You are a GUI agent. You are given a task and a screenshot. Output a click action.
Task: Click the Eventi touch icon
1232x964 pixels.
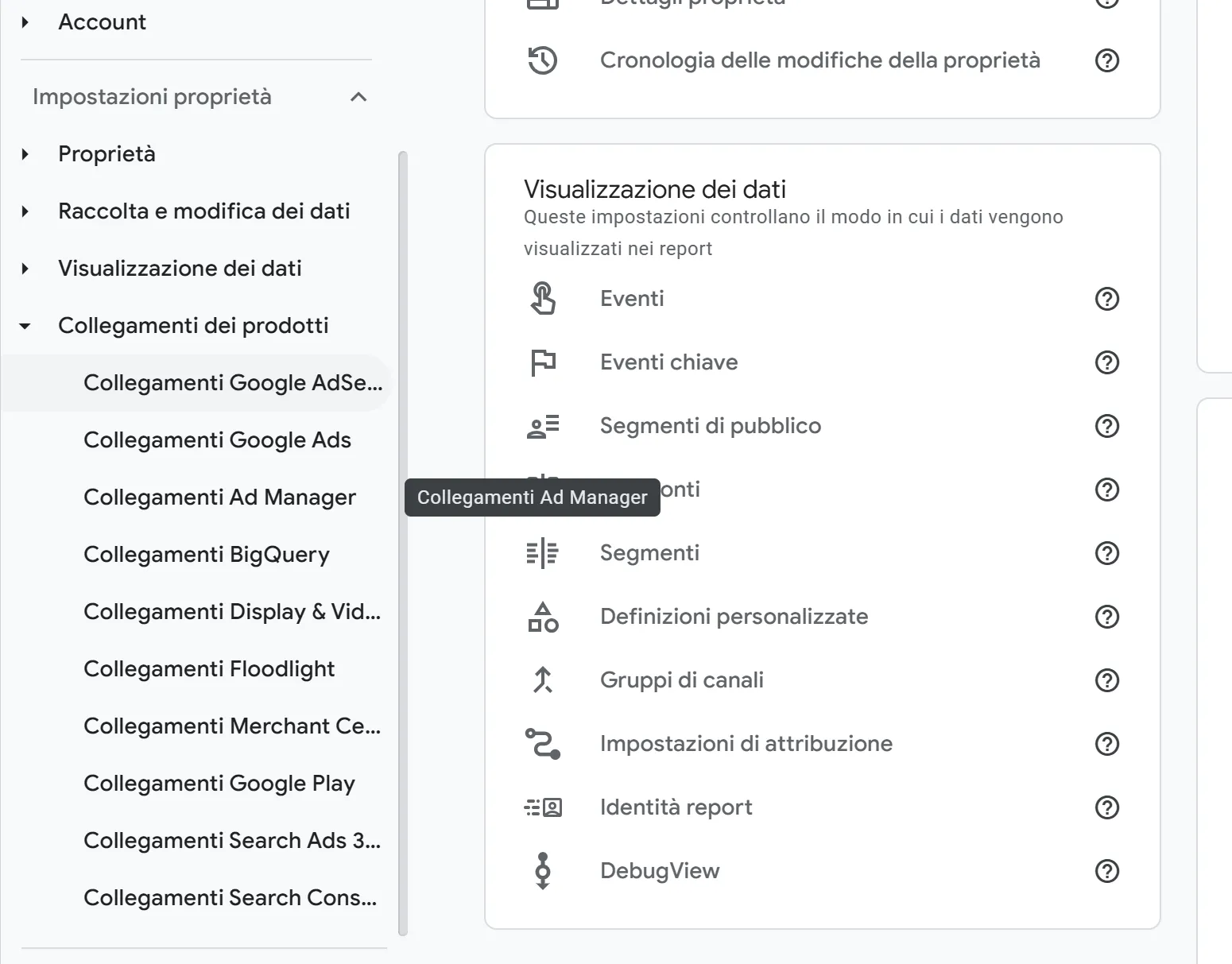(543, 299)
